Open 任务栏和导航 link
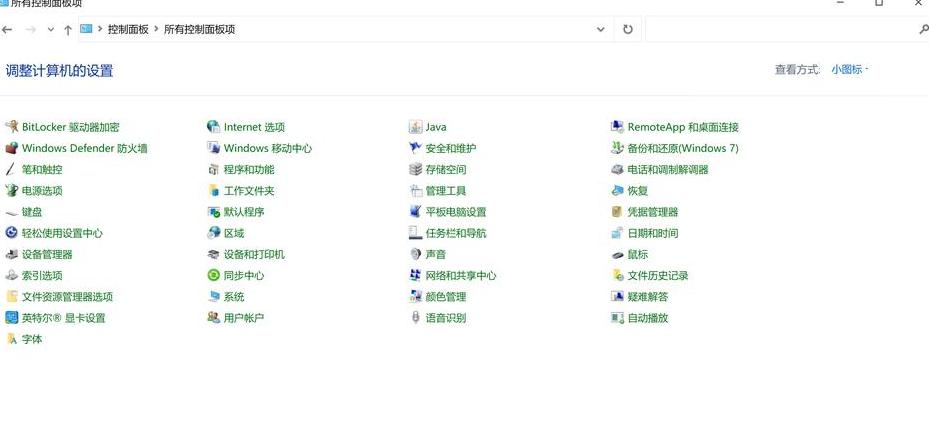The height and width of the screenshot is (440, 929). tap(456, 233)
